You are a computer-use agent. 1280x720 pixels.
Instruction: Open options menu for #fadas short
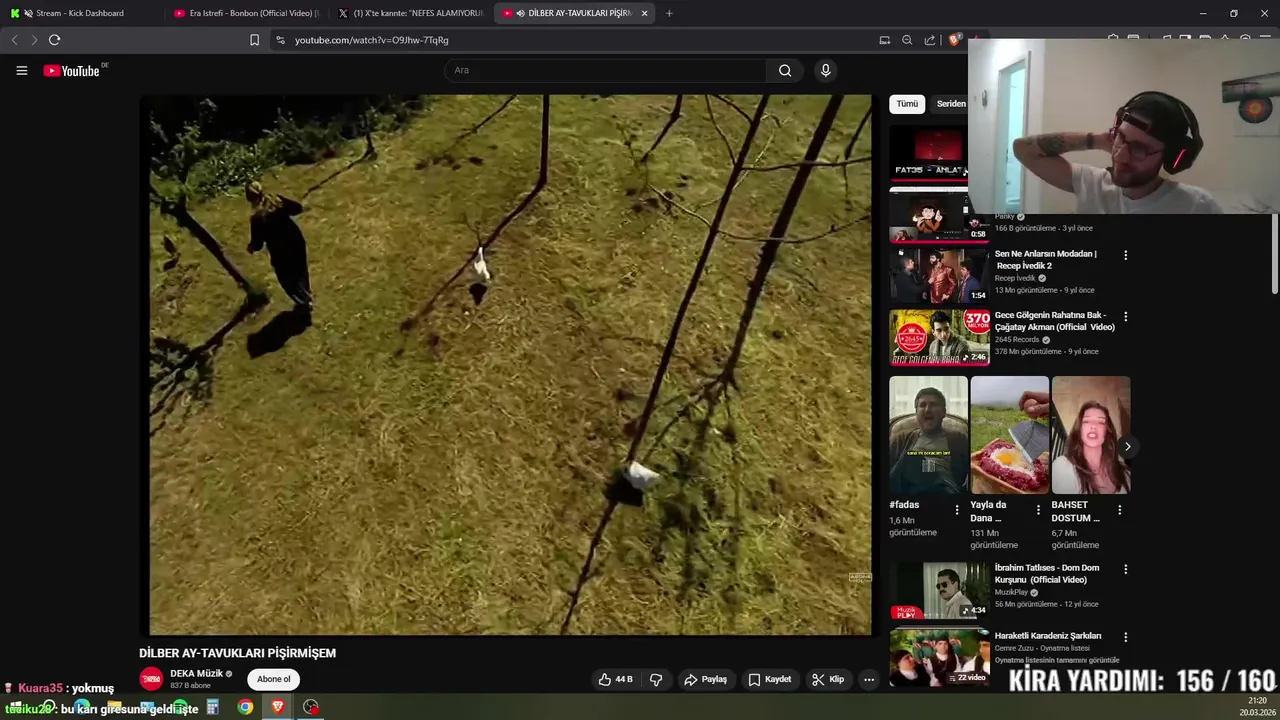957,510
